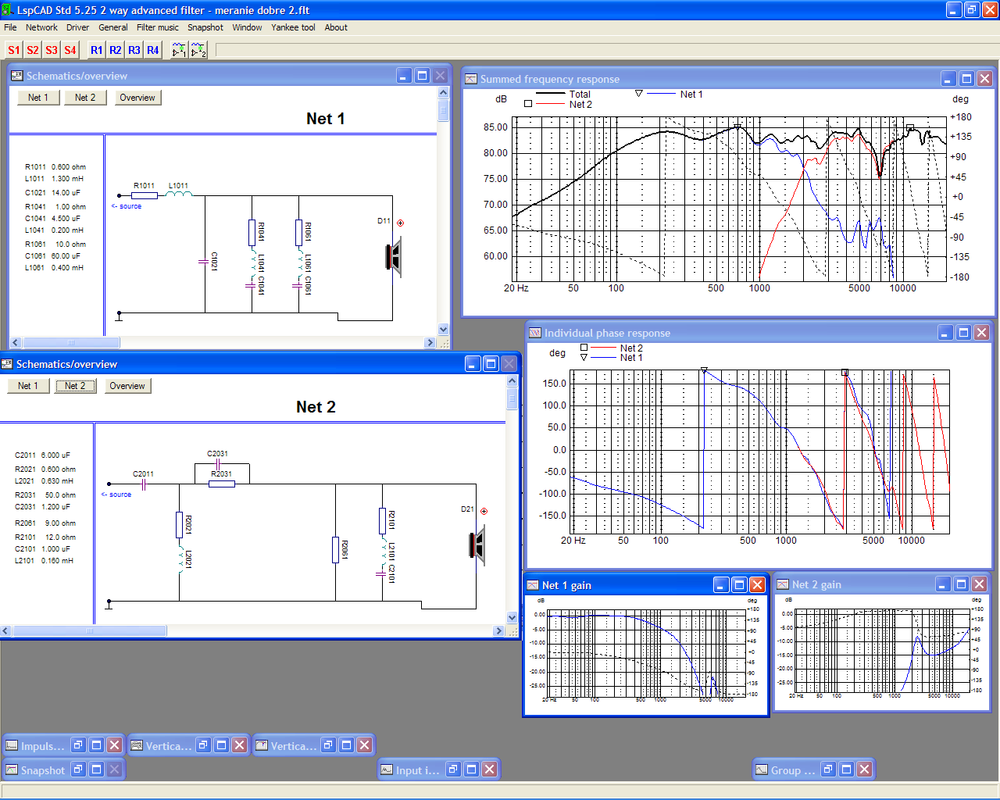Click the 'C1021 14.00 uF' component value

[53, 193]
